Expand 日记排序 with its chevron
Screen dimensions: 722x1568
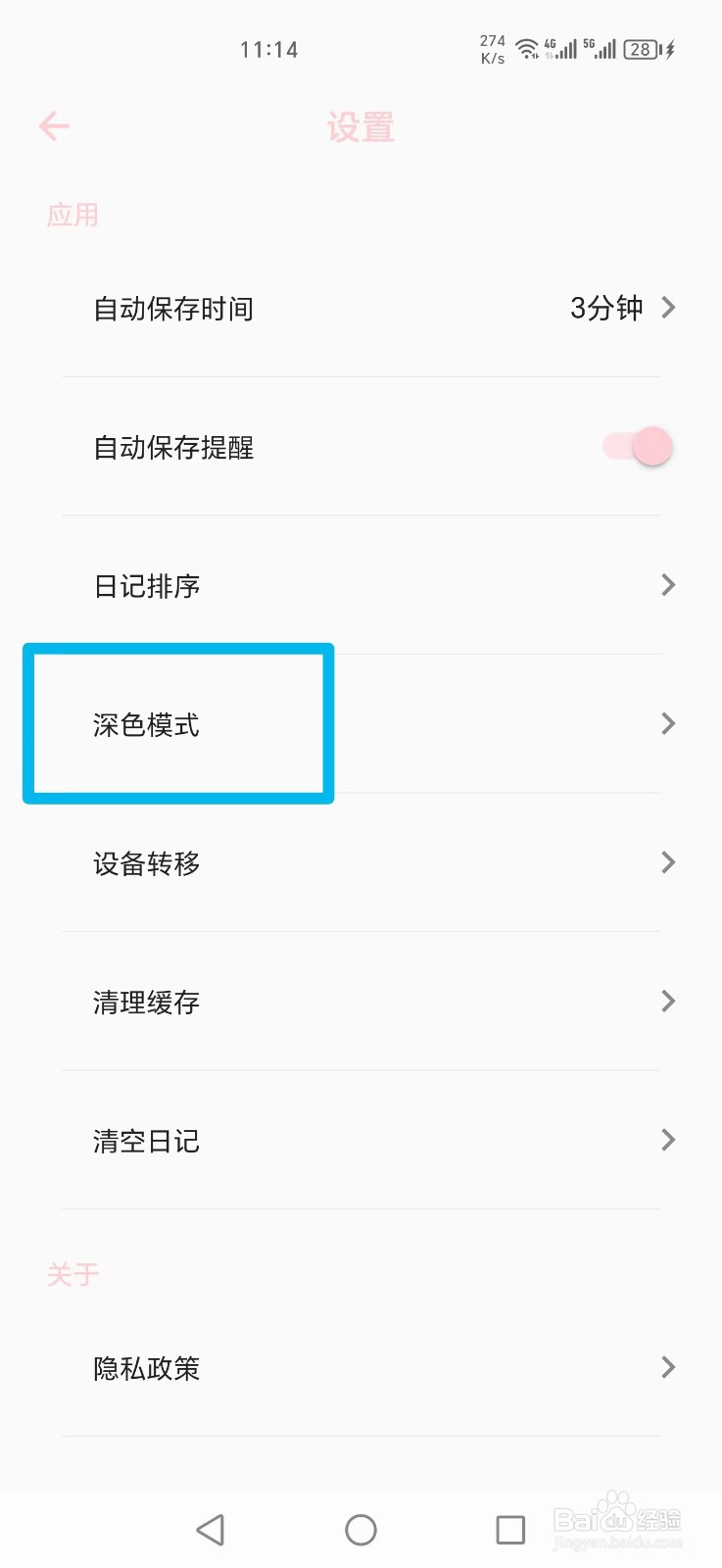668,585
